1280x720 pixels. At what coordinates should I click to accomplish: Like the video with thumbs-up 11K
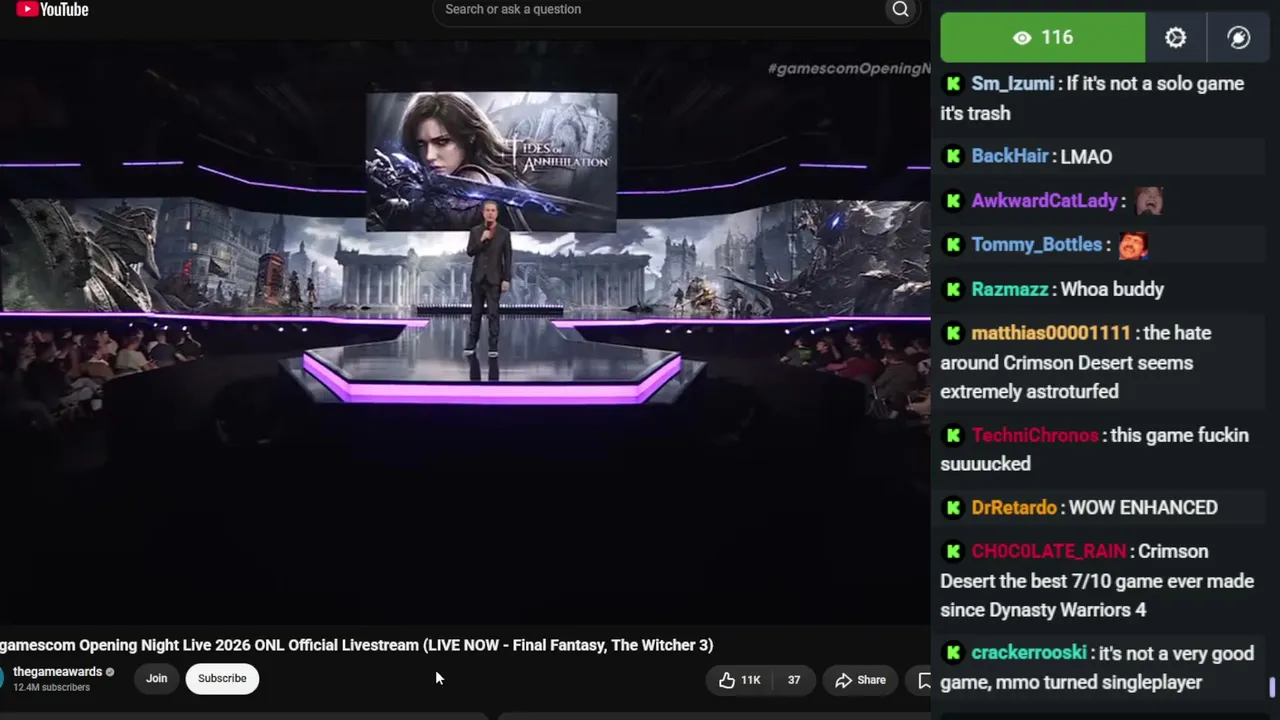pos(740,680)
